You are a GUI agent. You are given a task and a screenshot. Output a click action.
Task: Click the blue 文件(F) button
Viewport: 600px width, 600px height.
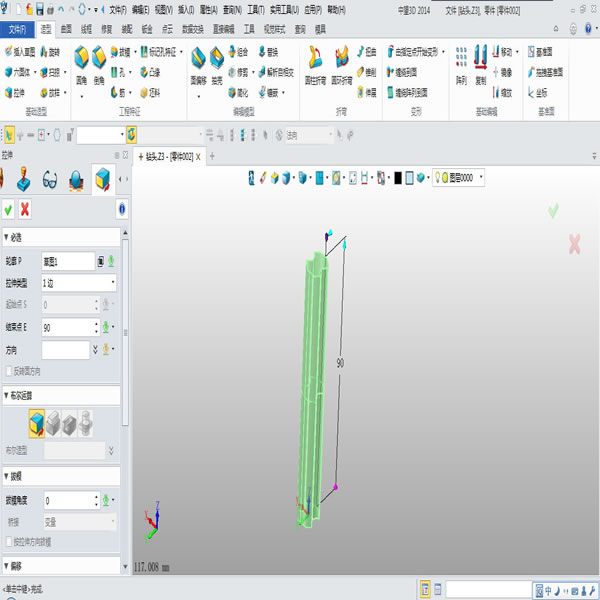tap(18, 29)
